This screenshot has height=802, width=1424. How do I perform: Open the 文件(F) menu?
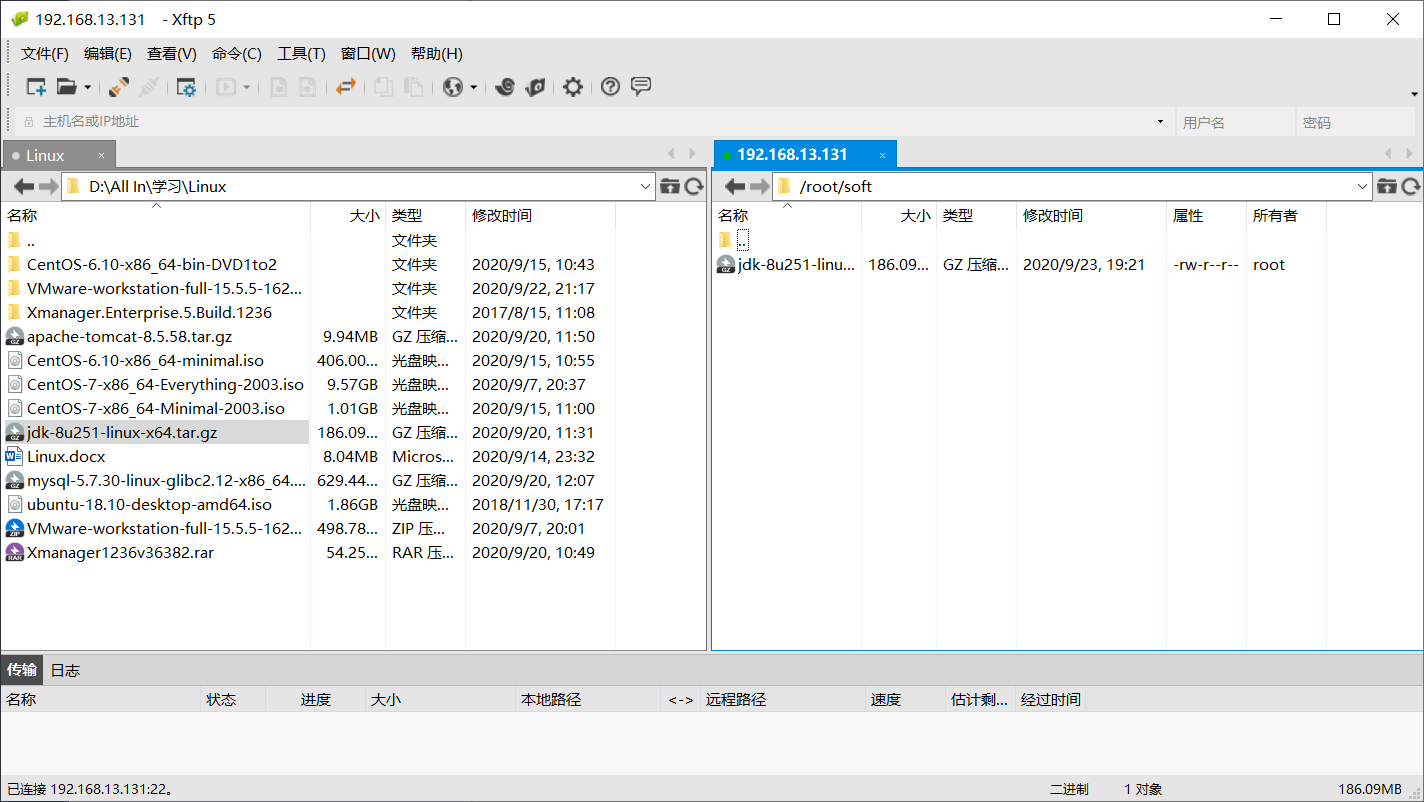(x=45, y=54)
